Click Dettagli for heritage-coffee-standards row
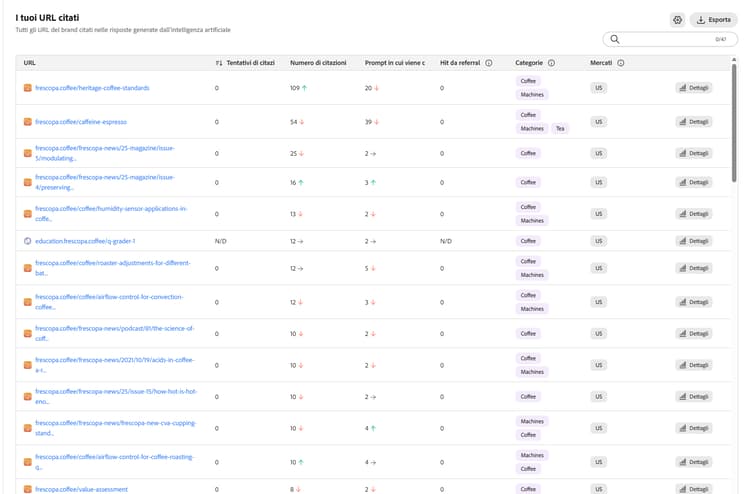This screenshot has width=750, height=494. [694, 88]
